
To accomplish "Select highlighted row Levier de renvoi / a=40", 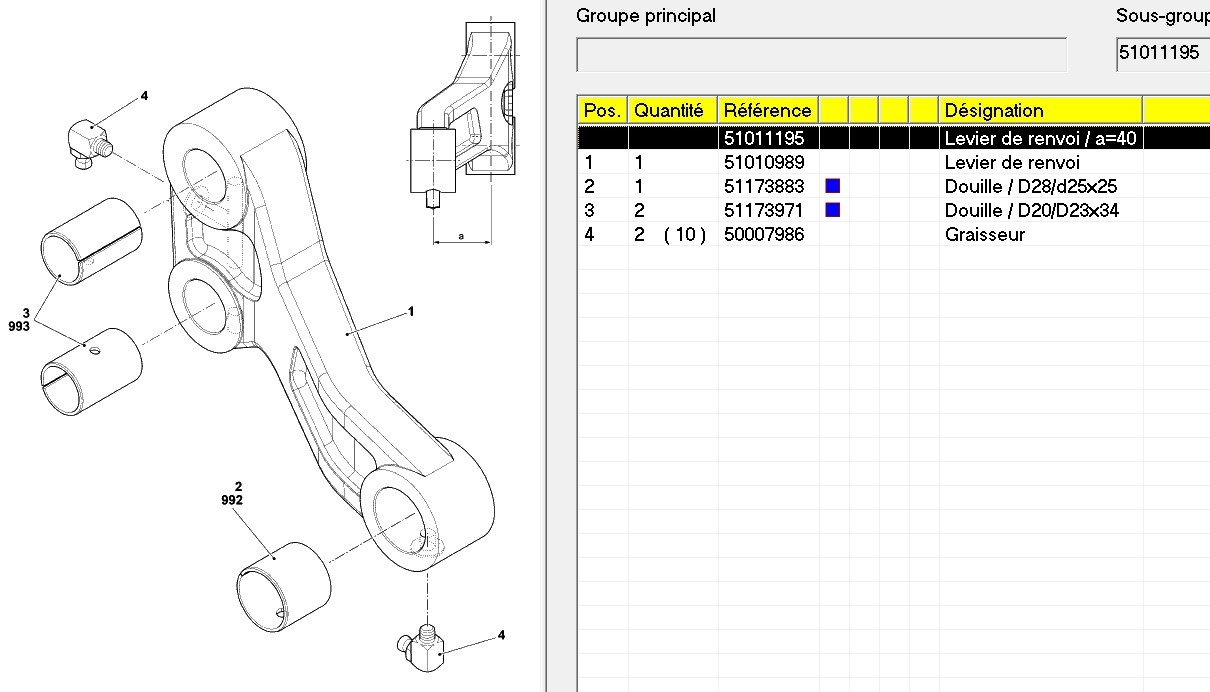I will 894,138.
